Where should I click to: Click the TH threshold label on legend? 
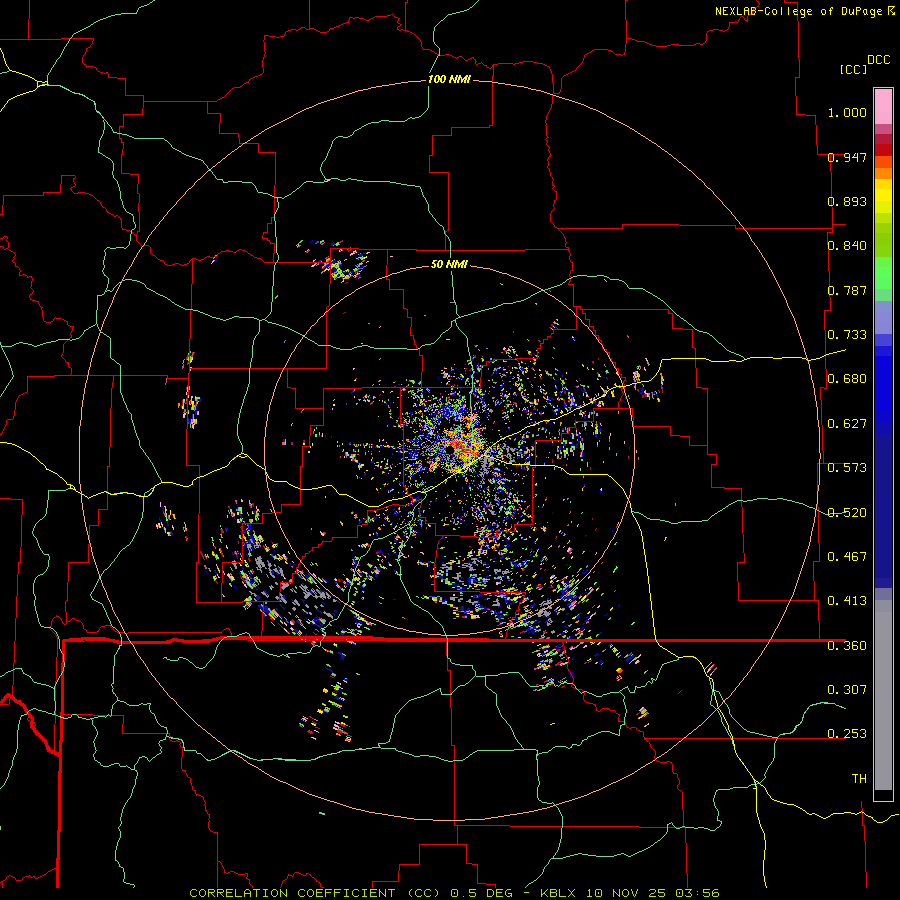[x=859, y=779]
